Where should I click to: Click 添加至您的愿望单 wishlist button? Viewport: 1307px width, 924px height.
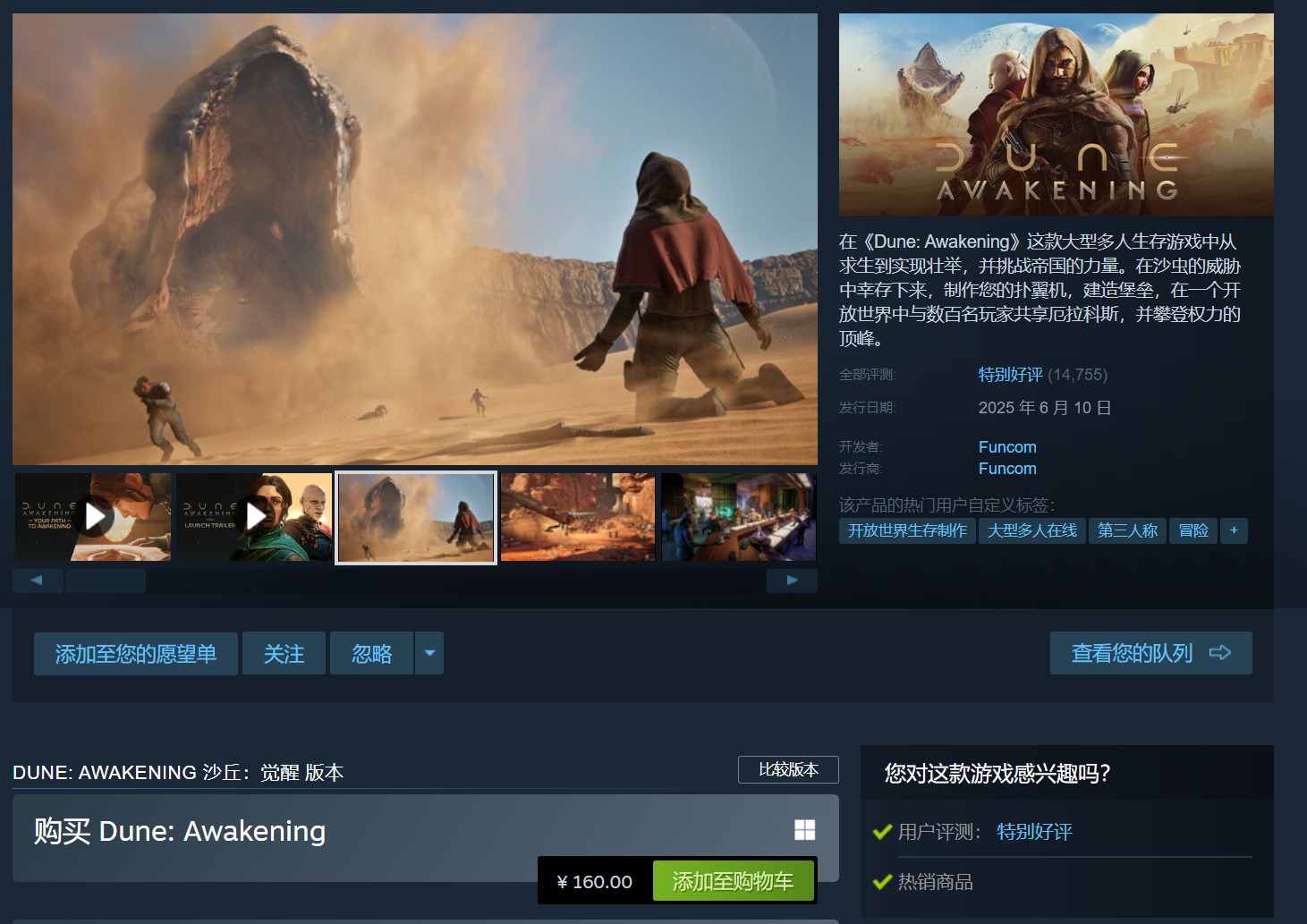136,654
